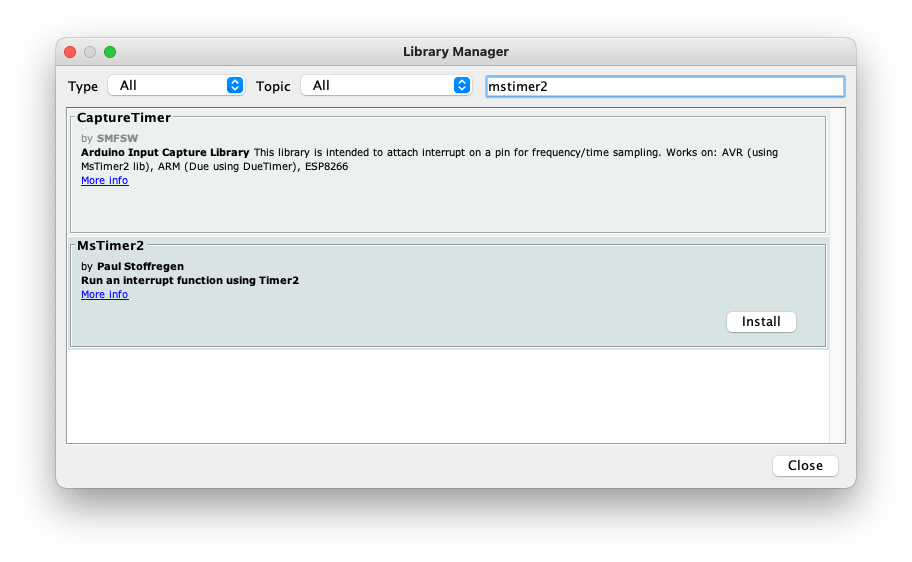This screenshot has height=562, width=912.
Task: Click the search field containing mstimer2
Action: click(x=665, y=87)
